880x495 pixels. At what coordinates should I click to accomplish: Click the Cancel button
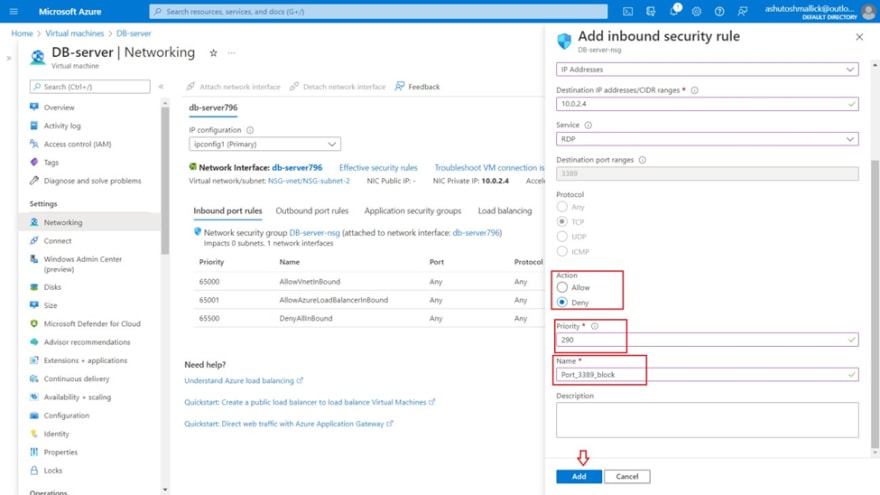(627, 476)
